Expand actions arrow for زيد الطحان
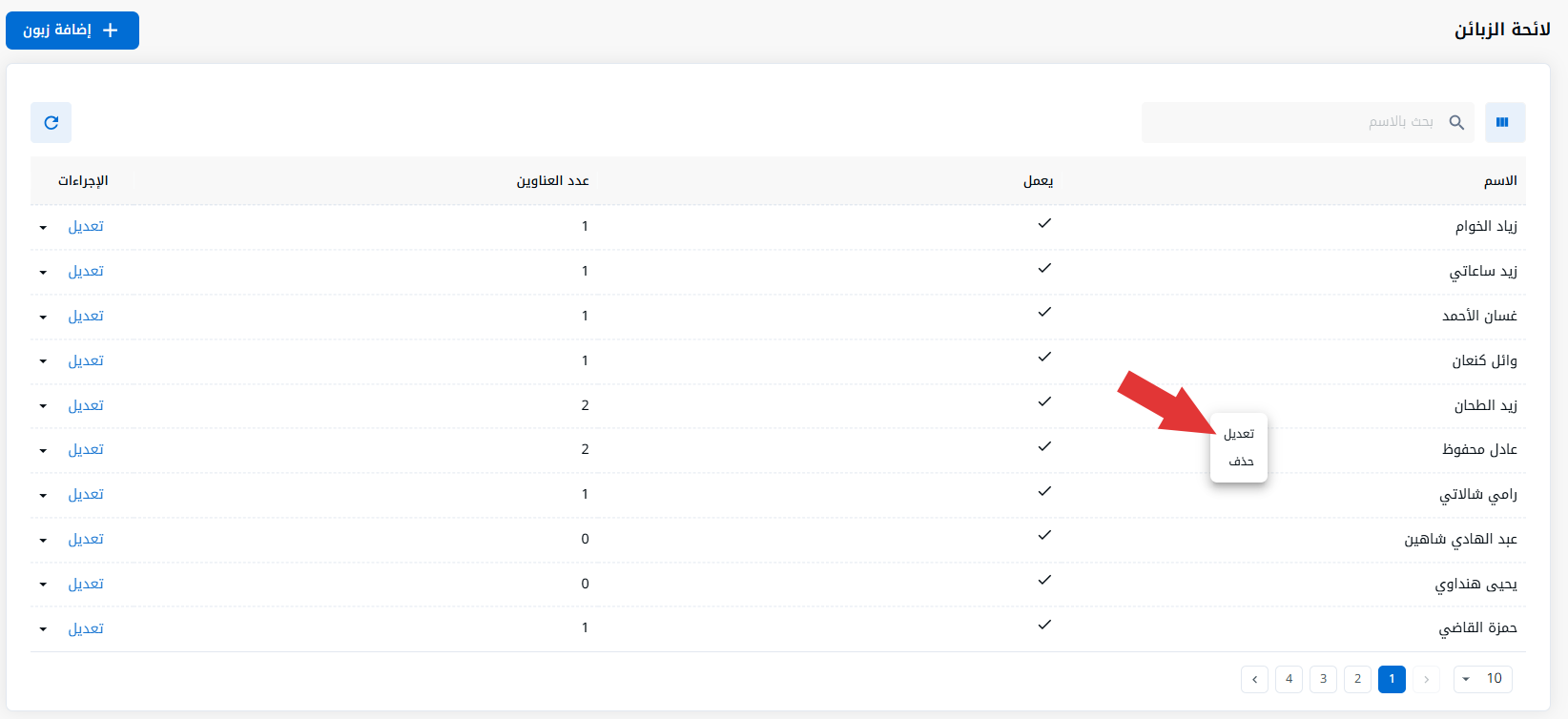 (x=43, y=407)
